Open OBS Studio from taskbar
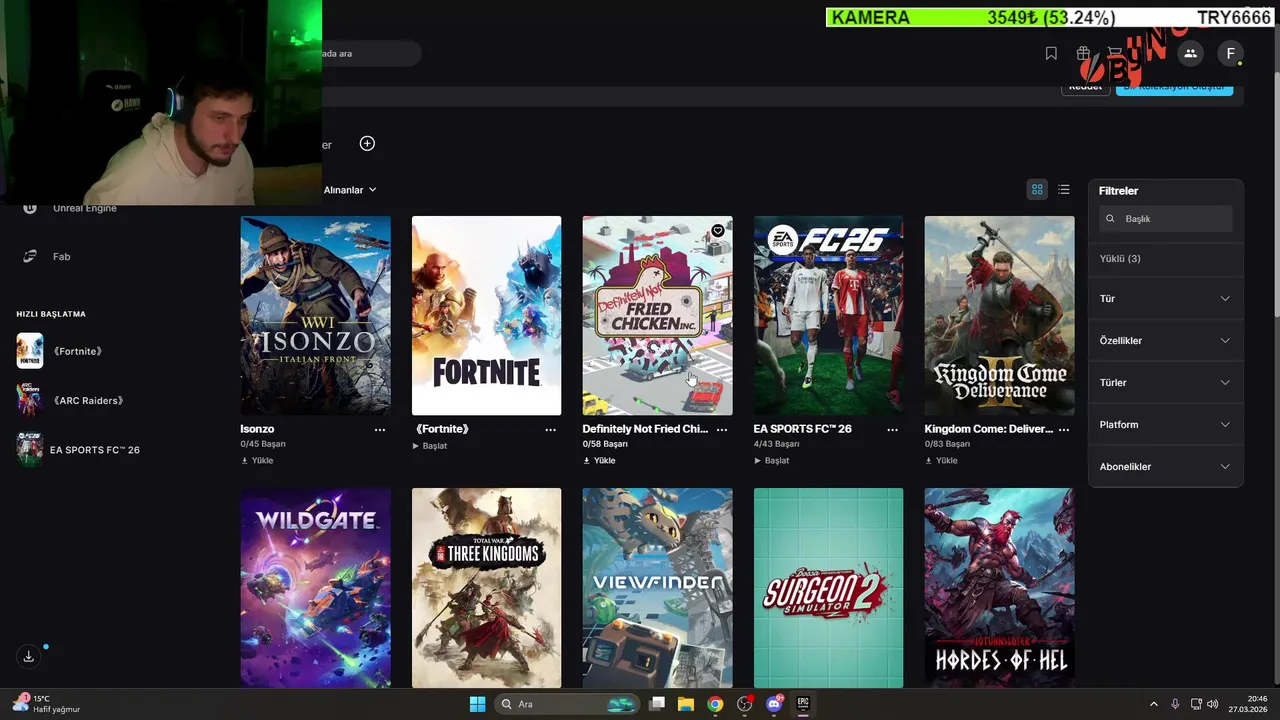The height and width of the screenshot is (720, 1280). (744, 704)
